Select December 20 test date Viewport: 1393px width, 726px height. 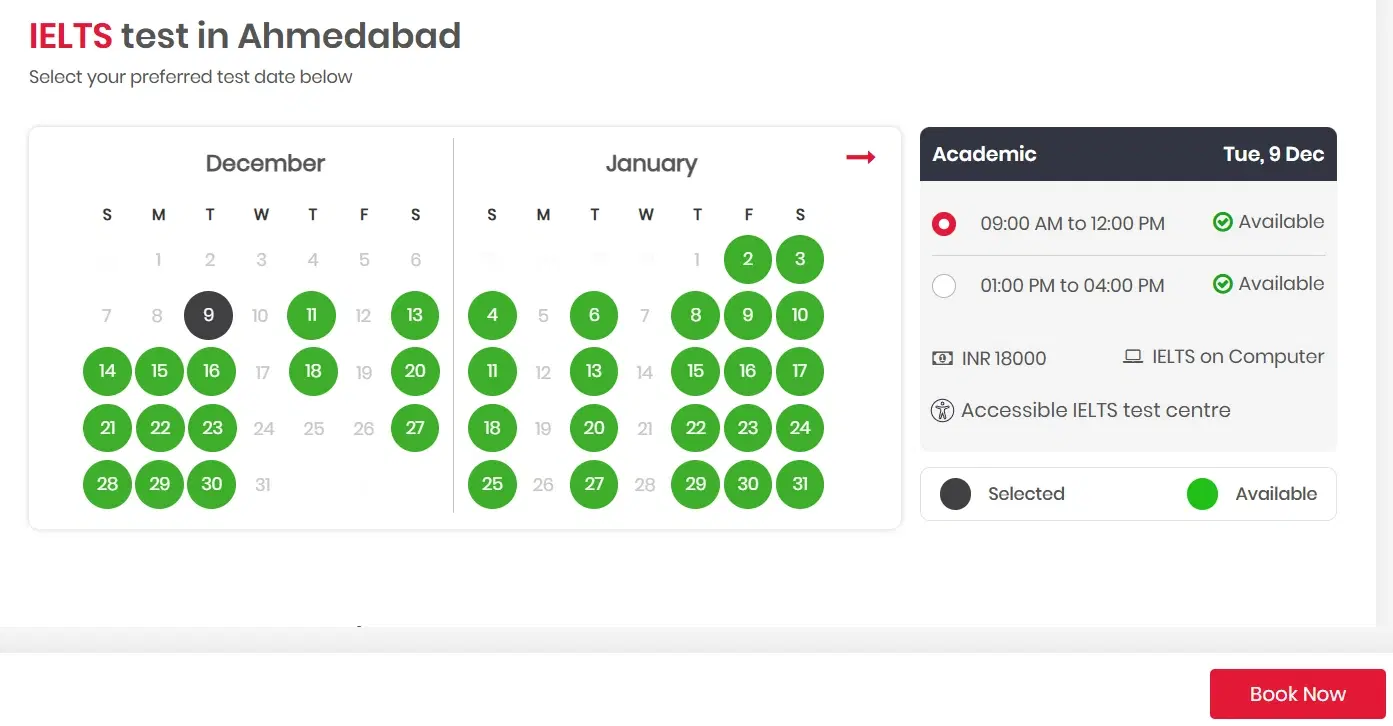[415, 371]
